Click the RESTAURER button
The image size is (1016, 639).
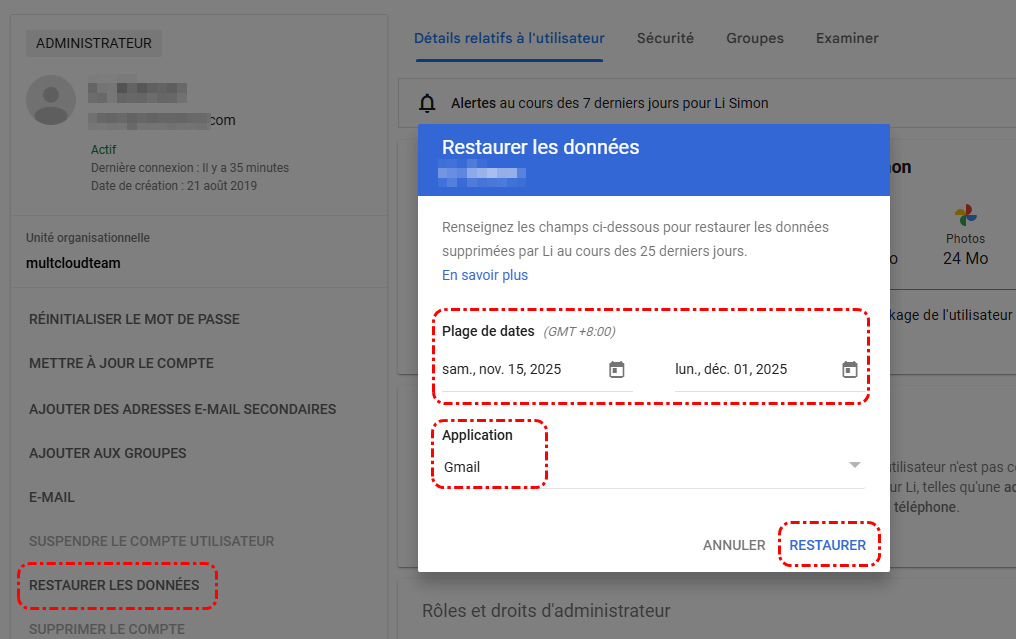coord(827,545)
